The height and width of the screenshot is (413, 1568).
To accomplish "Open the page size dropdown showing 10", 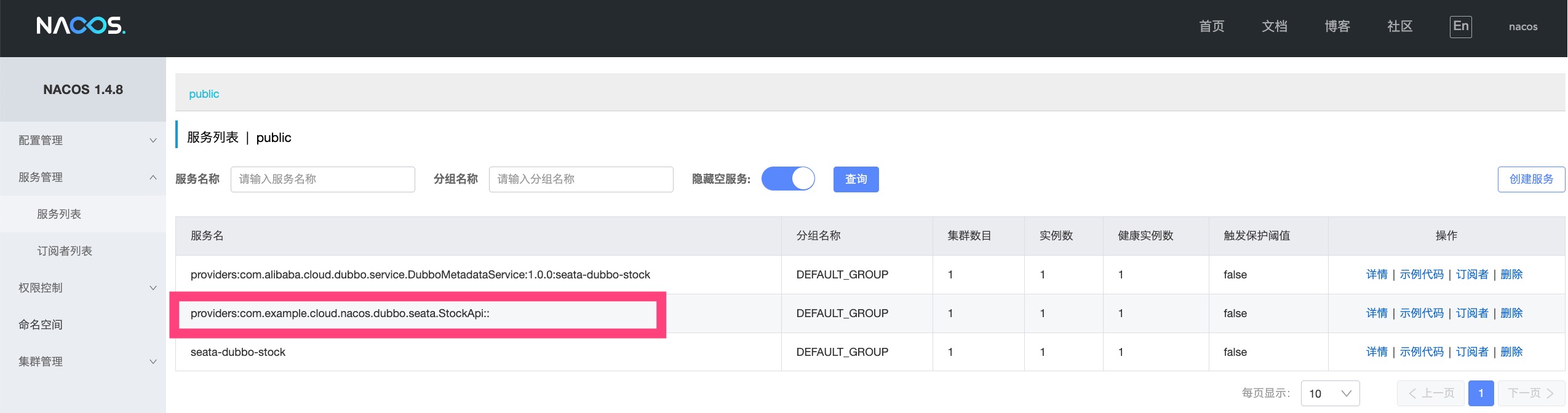I will [1330, 393].
